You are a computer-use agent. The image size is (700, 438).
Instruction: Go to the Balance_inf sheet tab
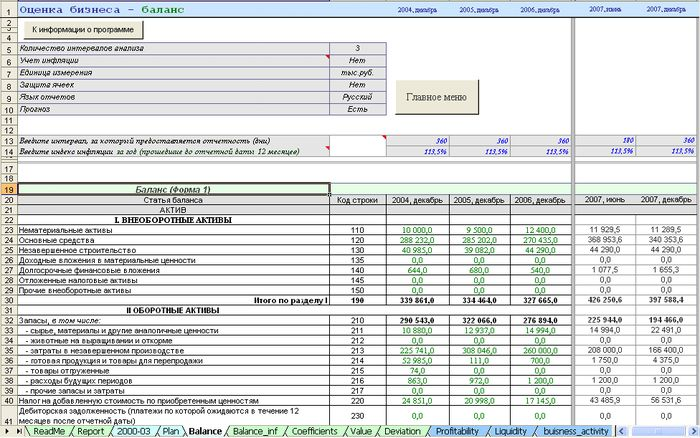pyautogui.click(x=255, y=431)
